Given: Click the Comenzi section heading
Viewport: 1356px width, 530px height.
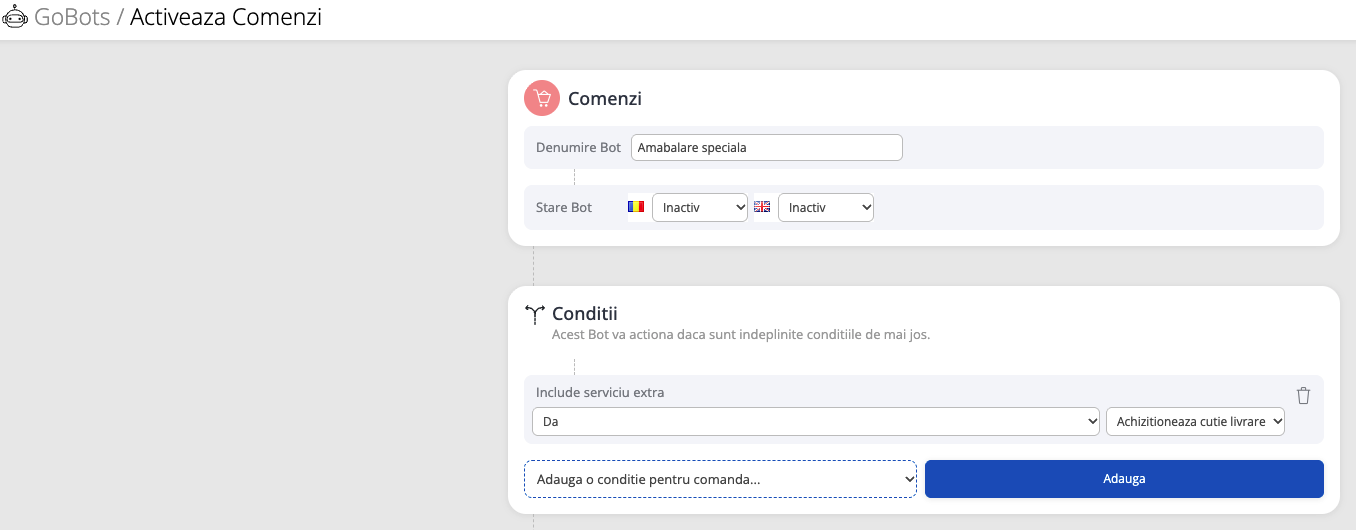Looking at the screenshot, I should 605,99.
